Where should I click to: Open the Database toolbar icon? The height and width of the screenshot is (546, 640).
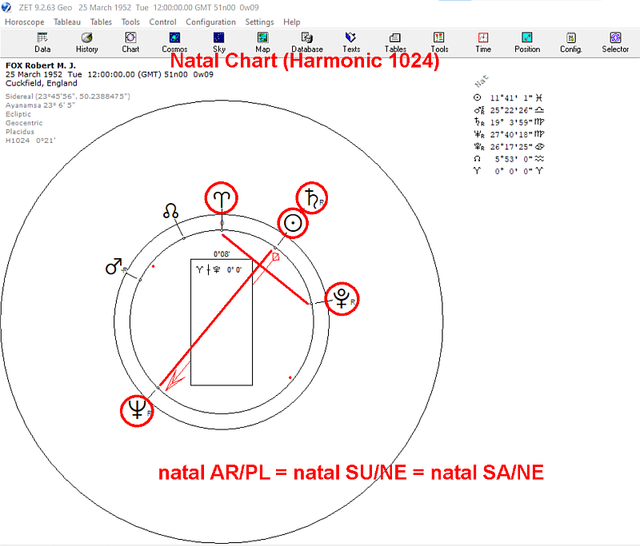pyautogui.click(x=307, y=42)
